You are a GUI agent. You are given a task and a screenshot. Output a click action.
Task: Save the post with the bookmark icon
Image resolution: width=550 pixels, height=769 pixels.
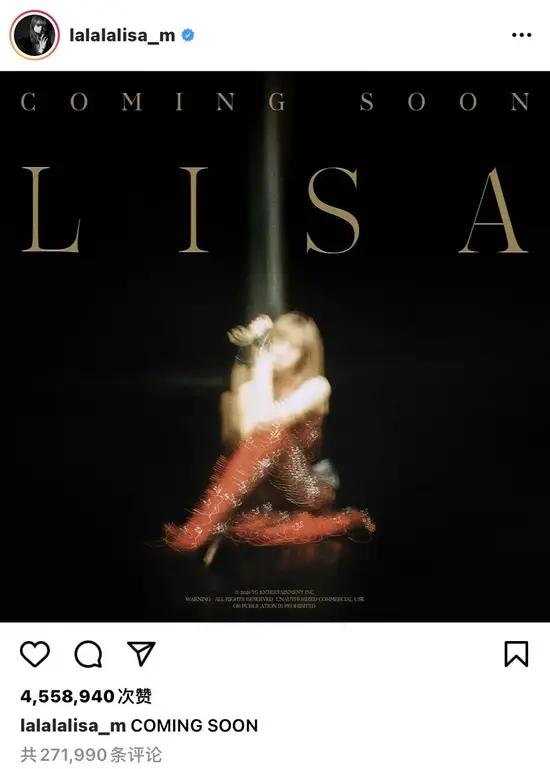[517, 654]
